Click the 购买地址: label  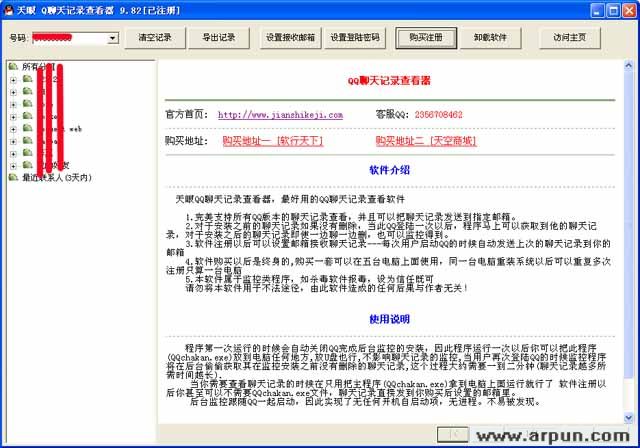[x=186, y=141]
